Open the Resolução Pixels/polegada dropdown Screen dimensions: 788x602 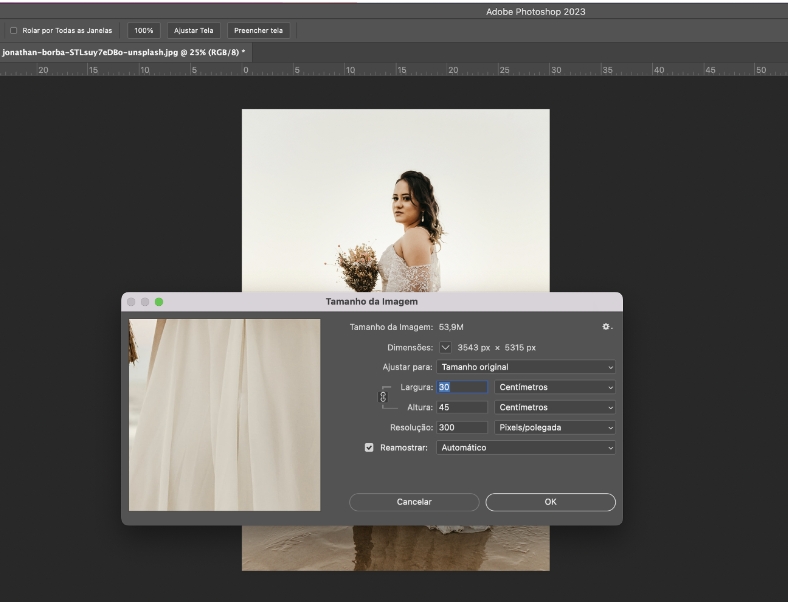[555, 427]
